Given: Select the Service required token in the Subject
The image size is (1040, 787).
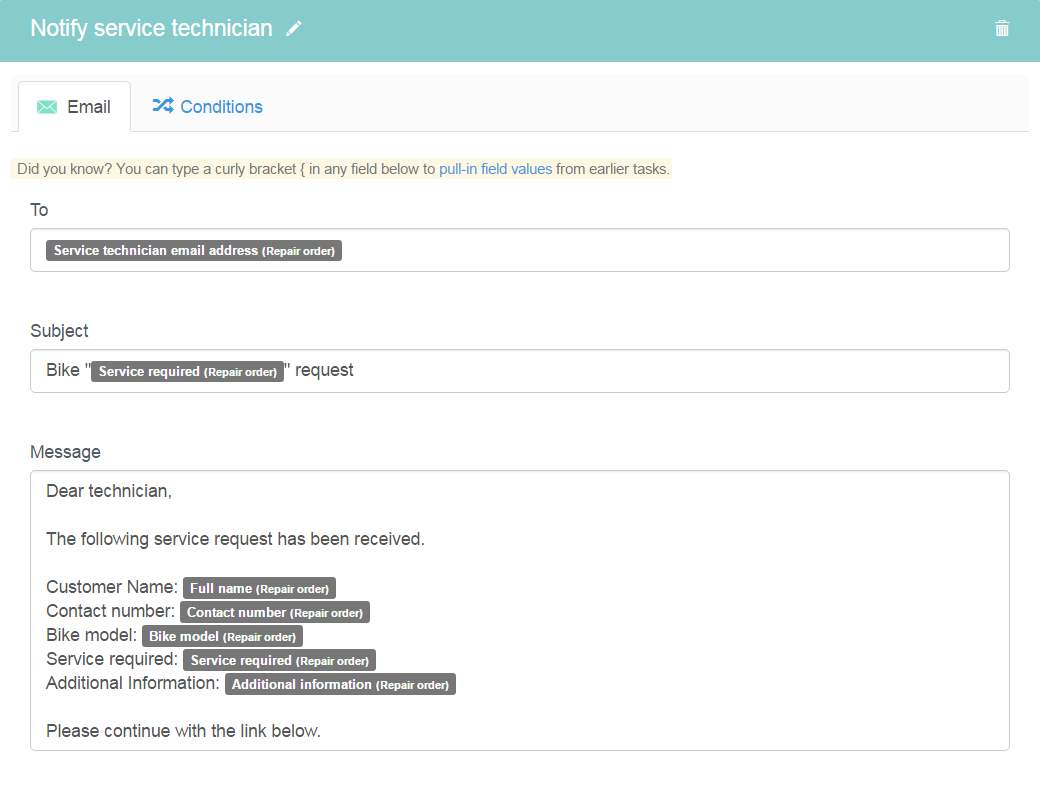Looking at the screenshot, I should click(x=187, y=371).
